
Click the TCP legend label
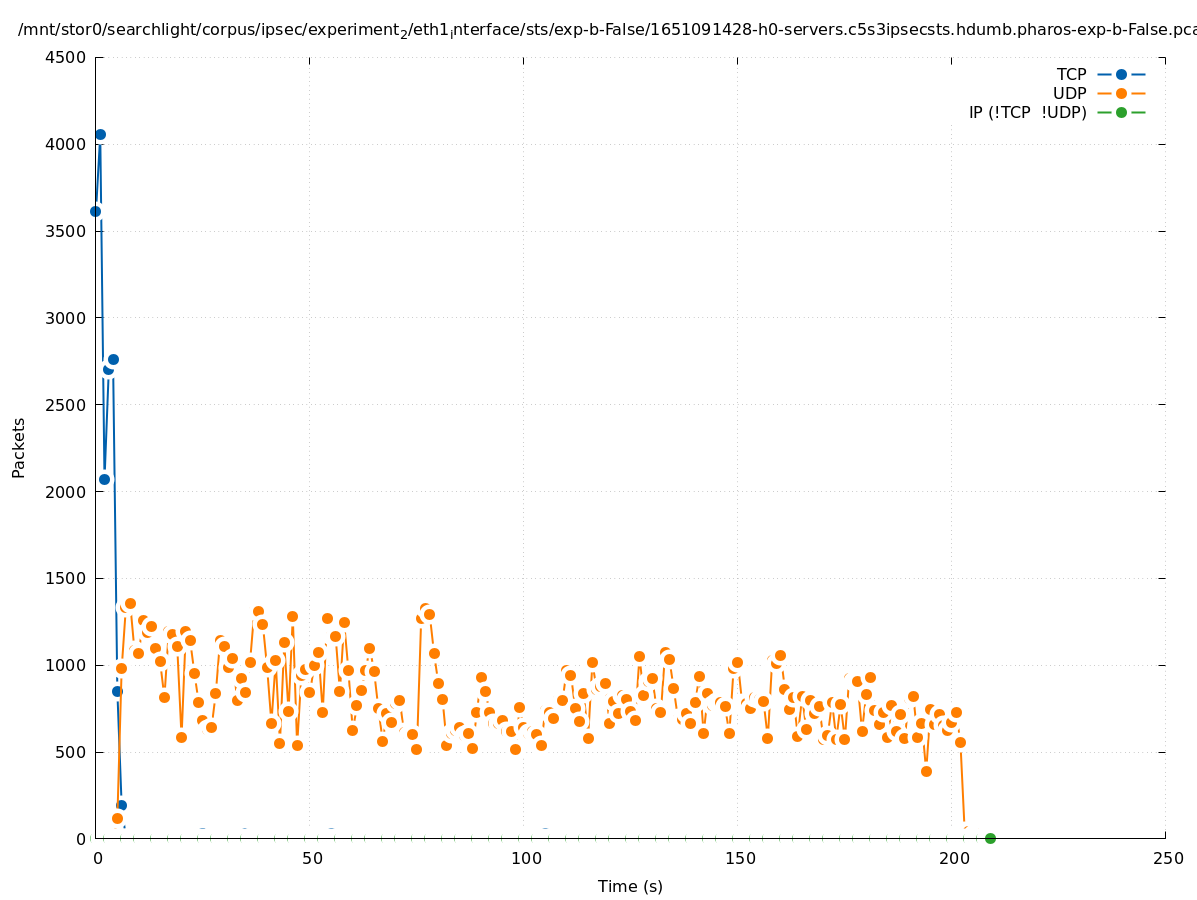pos(1071,74)
